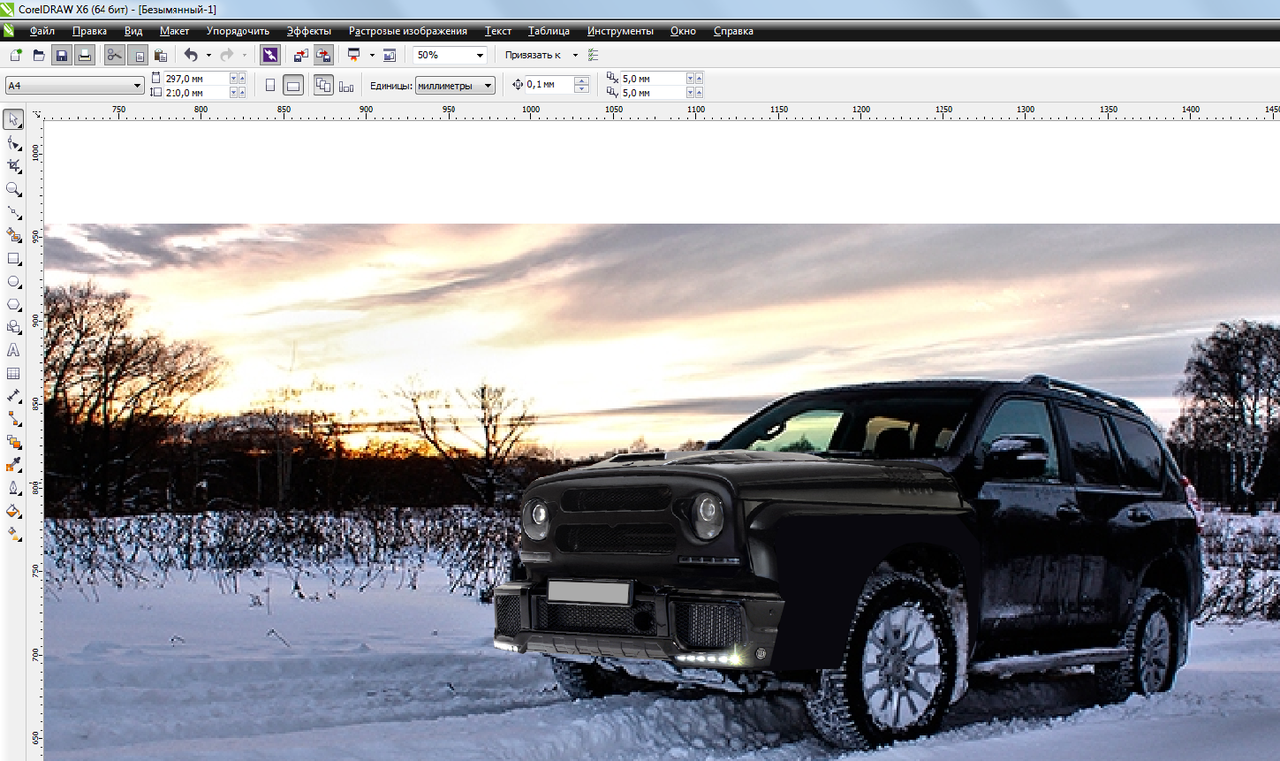Select the Polygon tool
The height and width of the screenshot is (761, 1280).
(x=14, y=304)
